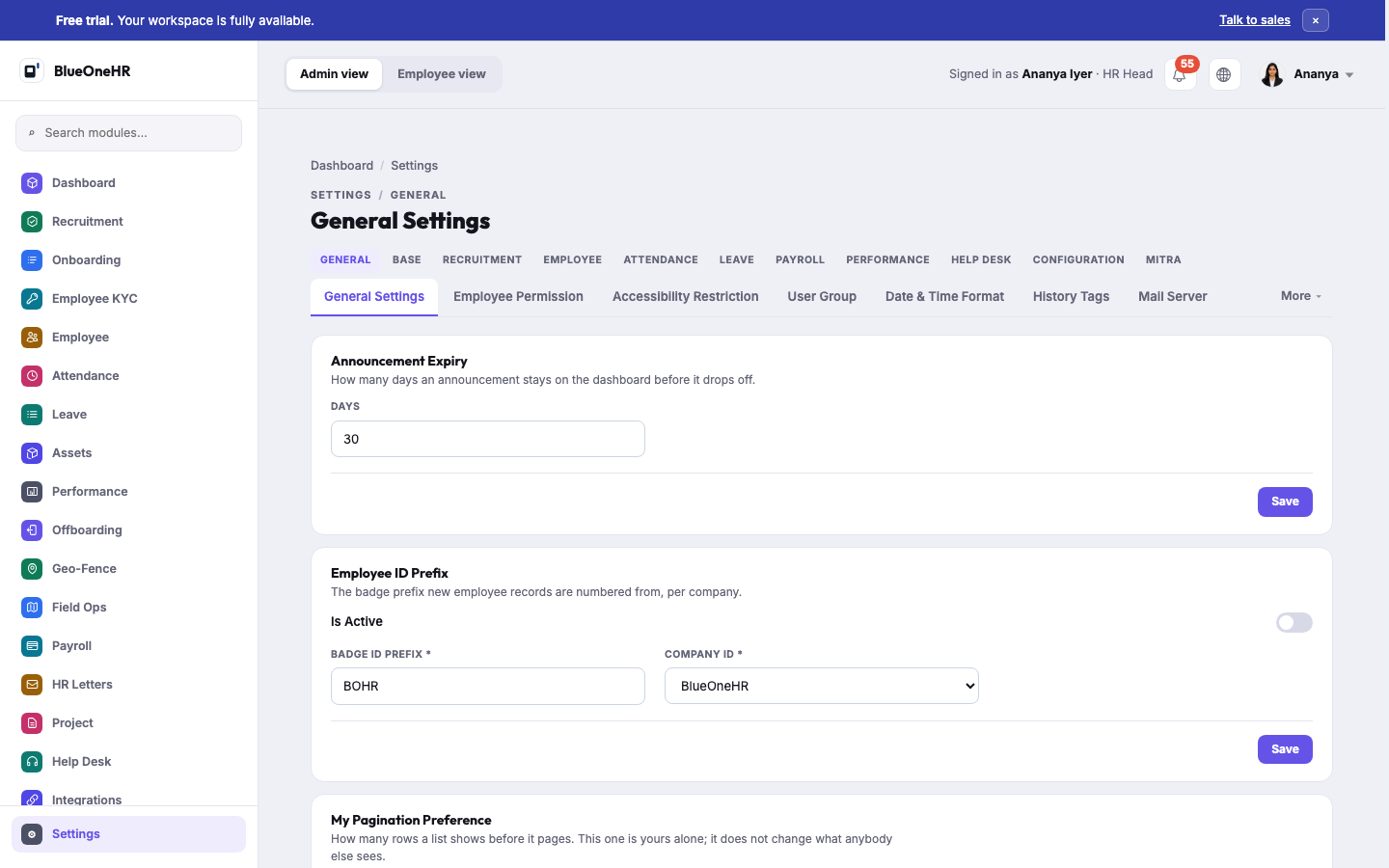Click the Performance sidebar icon

pos(32,492)
